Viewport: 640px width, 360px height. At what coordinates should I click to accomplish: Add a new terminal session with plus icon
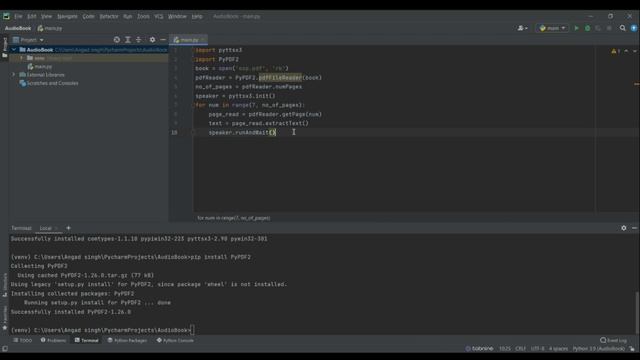68,228
